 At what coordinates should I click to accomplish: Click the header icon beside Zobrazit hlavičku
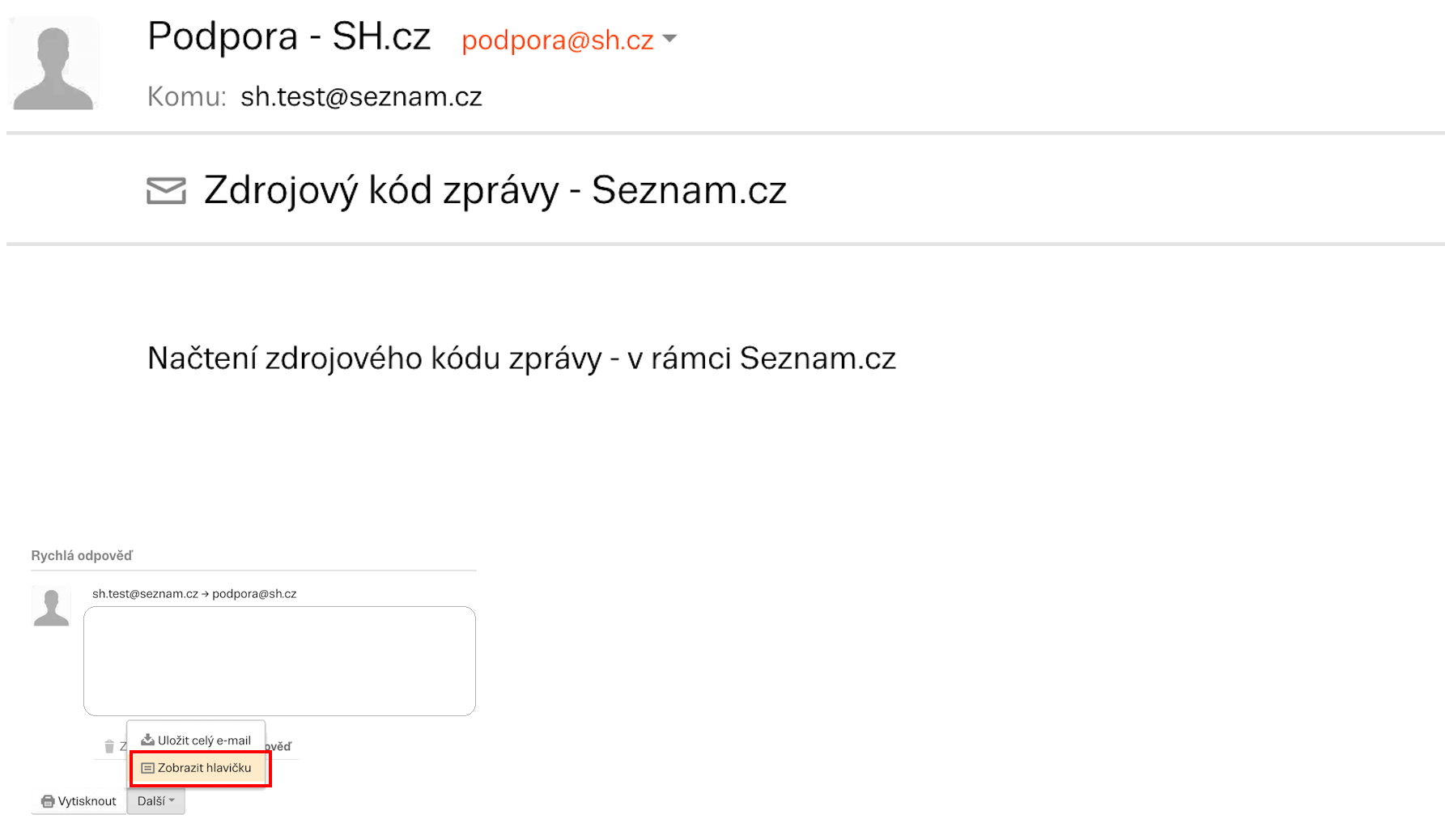pyautogui.click(x=147, y=768)
